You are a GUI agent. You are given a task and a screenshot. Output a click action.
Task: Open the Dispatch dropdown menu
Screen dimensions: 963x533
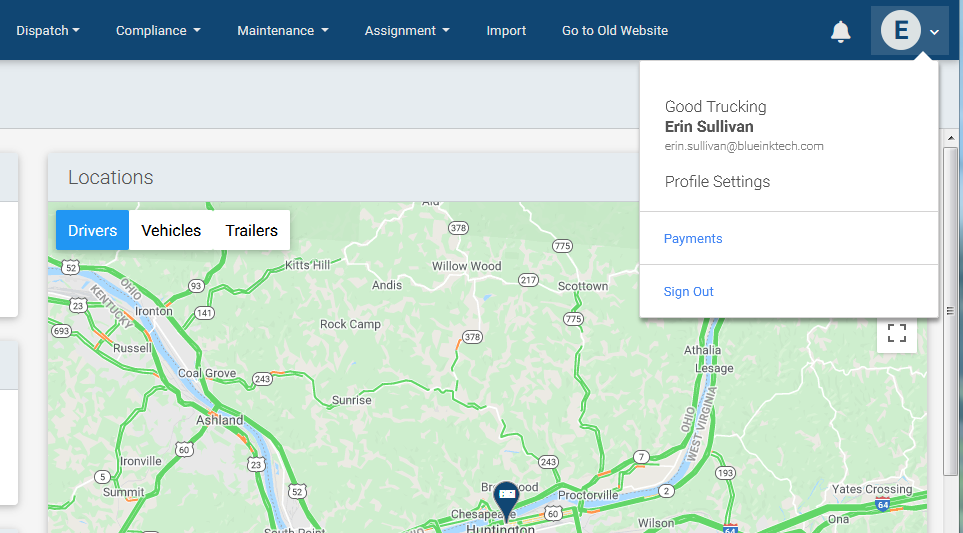[x=48, y=31]
